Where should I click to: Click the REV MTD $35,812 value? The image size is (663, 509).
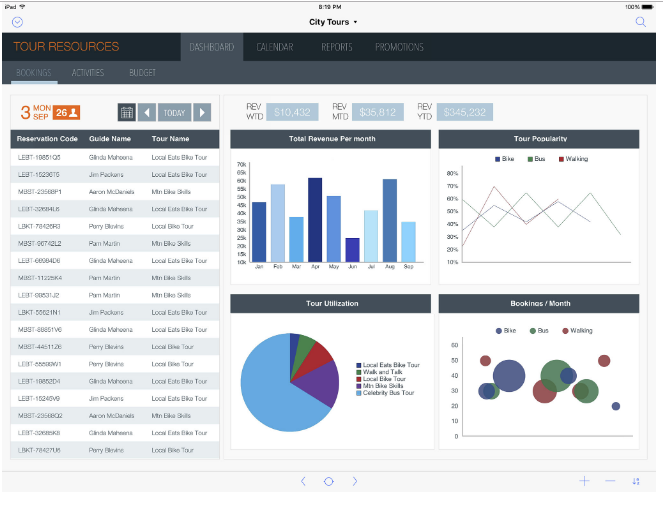378,112
